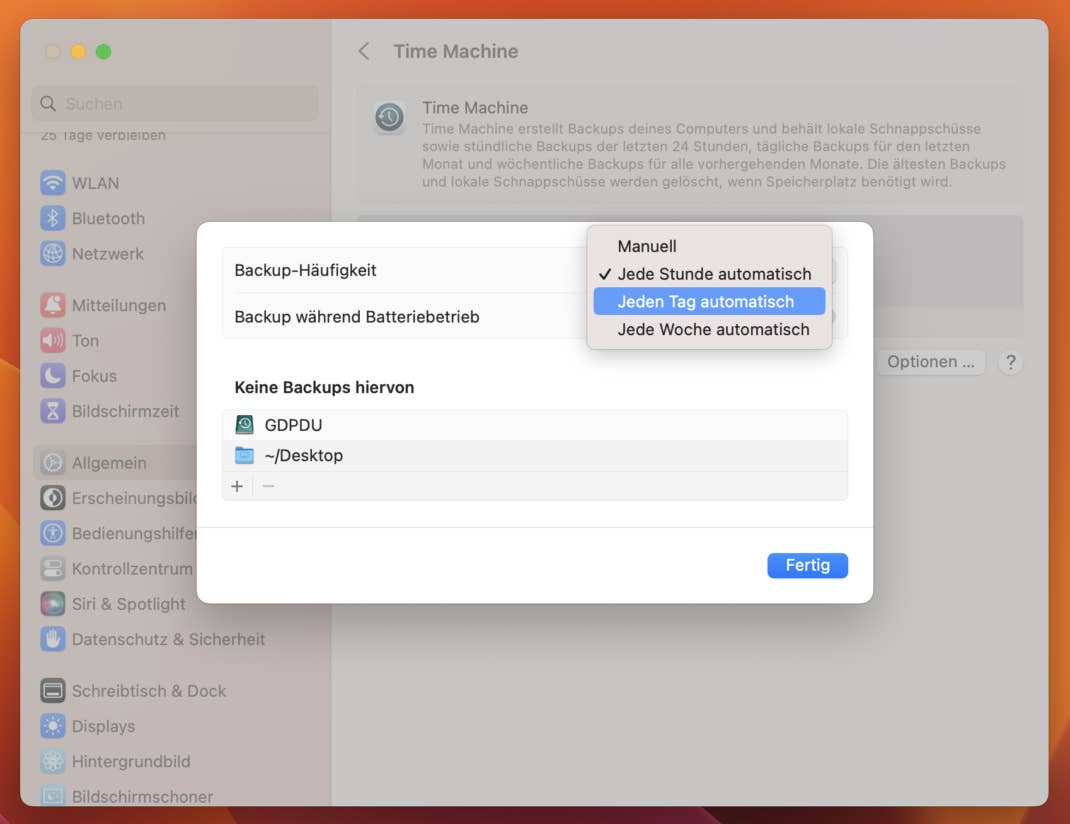
Task: Click Backup während Batteriebetrieb row label
Action: (357, 317)
